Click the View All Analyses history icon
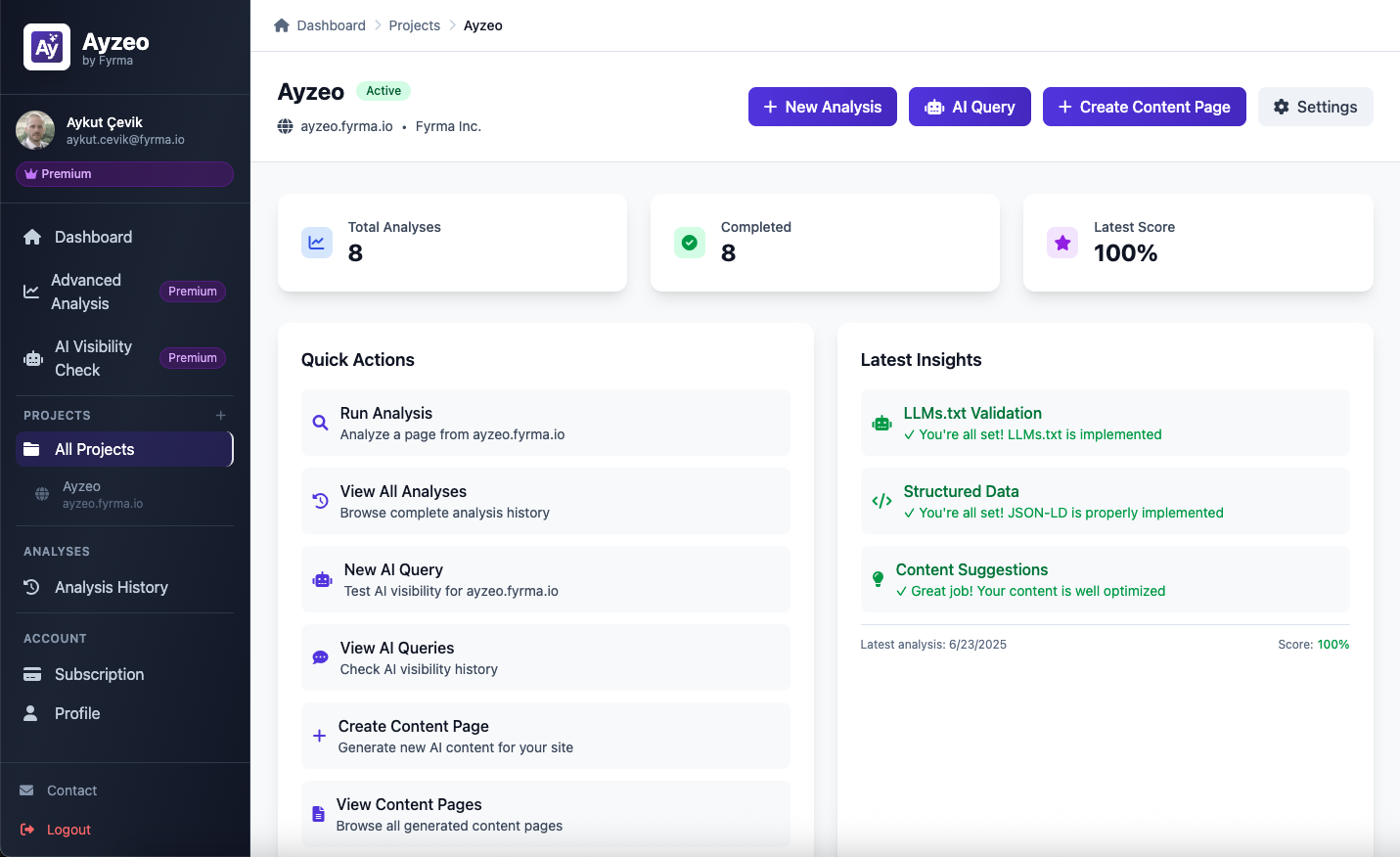The height and width of the screenshot is (857, 1400). (x=320, y=501)
